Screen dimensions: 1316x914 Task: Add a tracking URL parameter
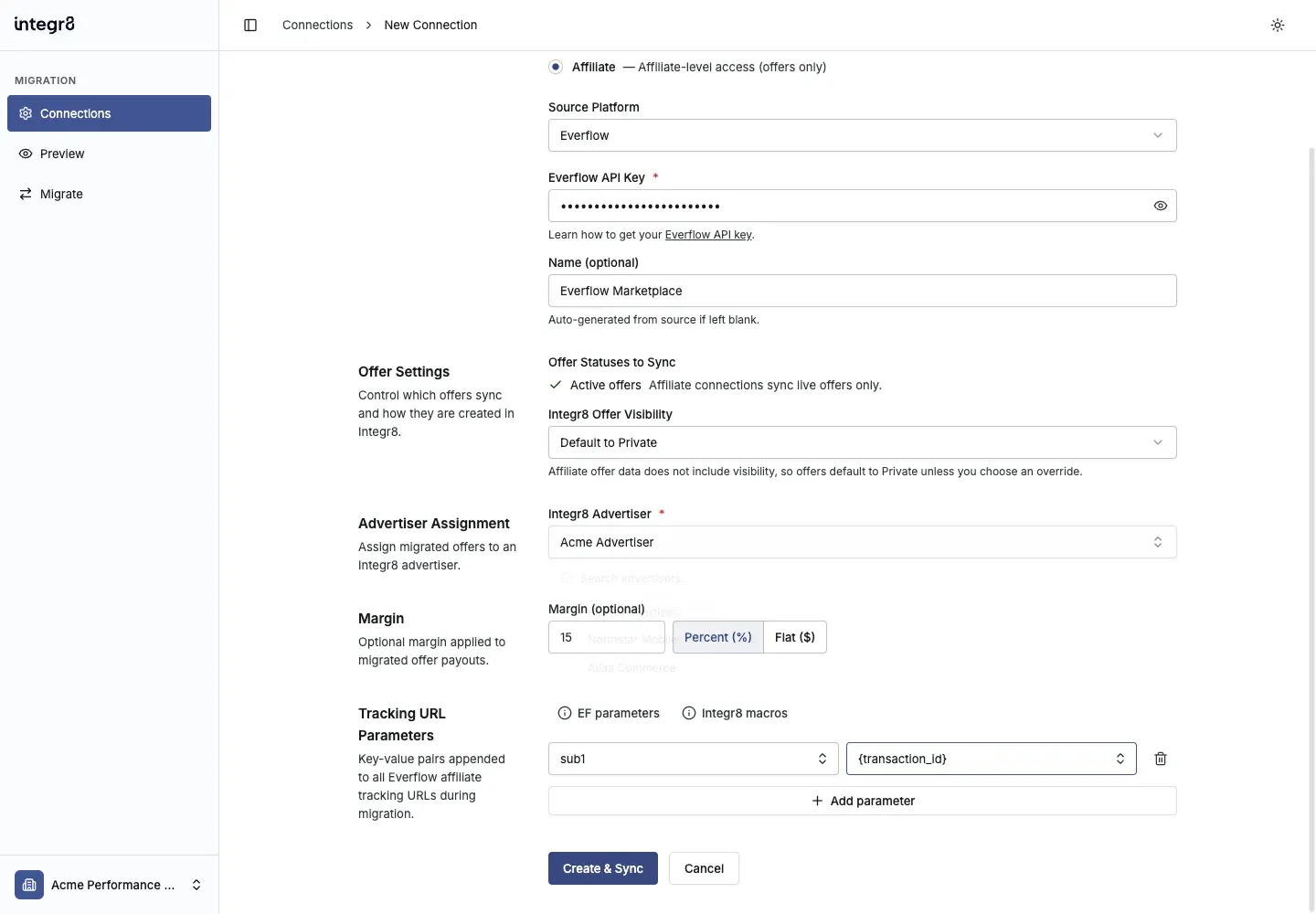tap(863, 801)
